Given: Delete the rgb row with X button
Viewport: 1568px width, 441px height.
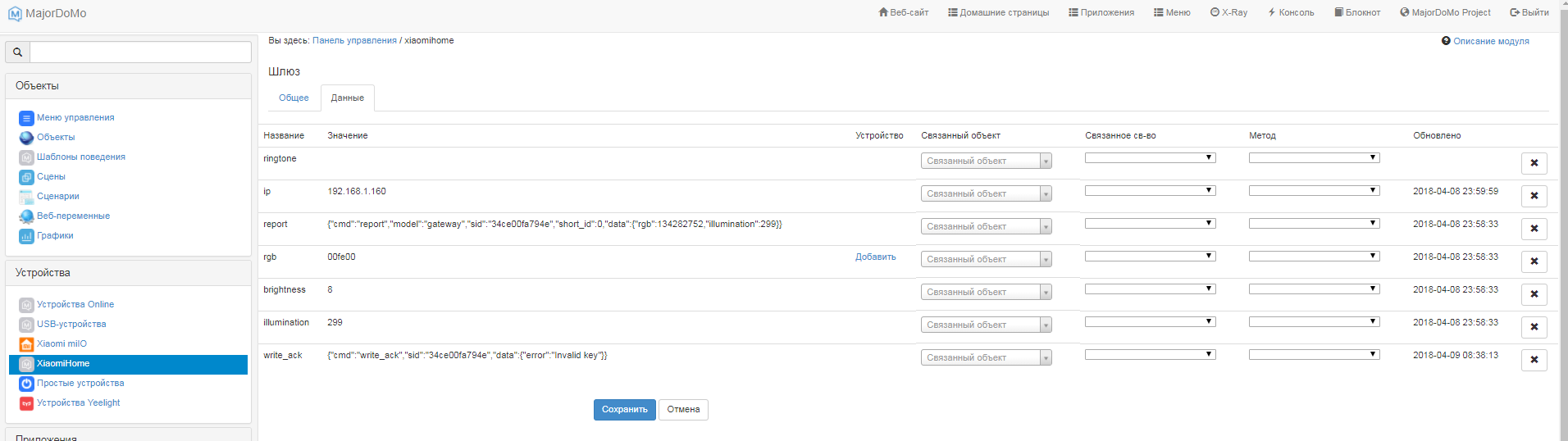Looking at the screenshot, I should click(x=1534, y=261).
